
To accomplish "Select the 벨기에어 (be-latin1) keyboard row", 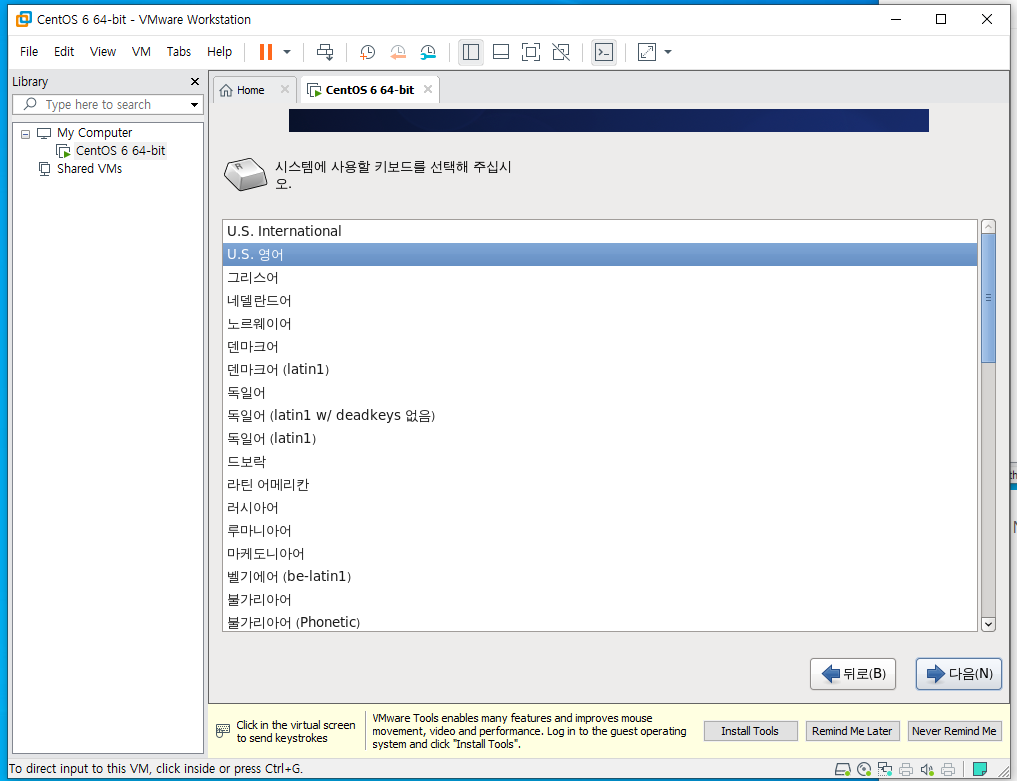I will pos(599,577).
